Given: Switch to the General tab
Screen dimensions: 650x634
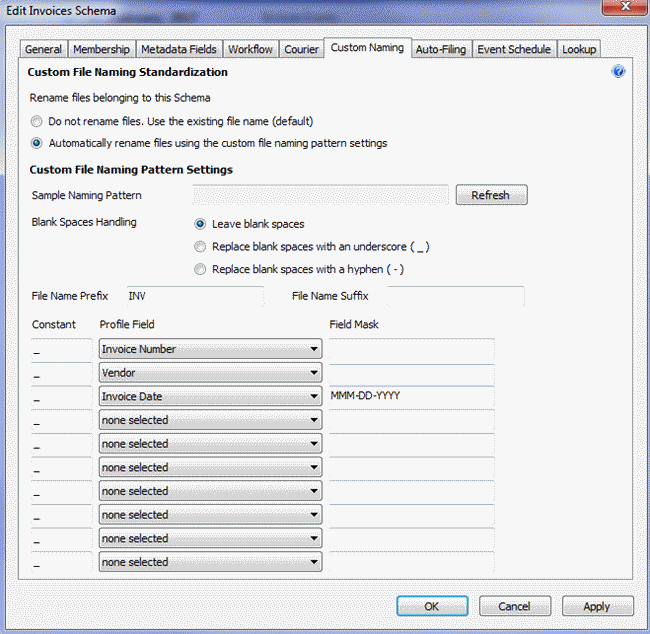Looking at the screenshot, I should 44,49.
